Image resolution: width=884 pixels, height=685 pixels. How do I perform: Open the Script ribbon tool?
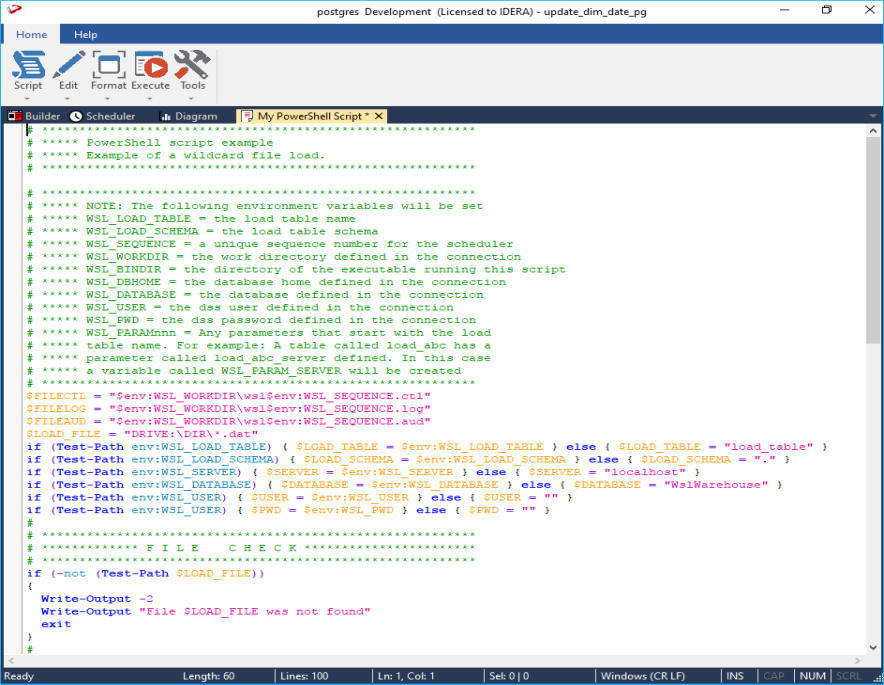[28, 70]
